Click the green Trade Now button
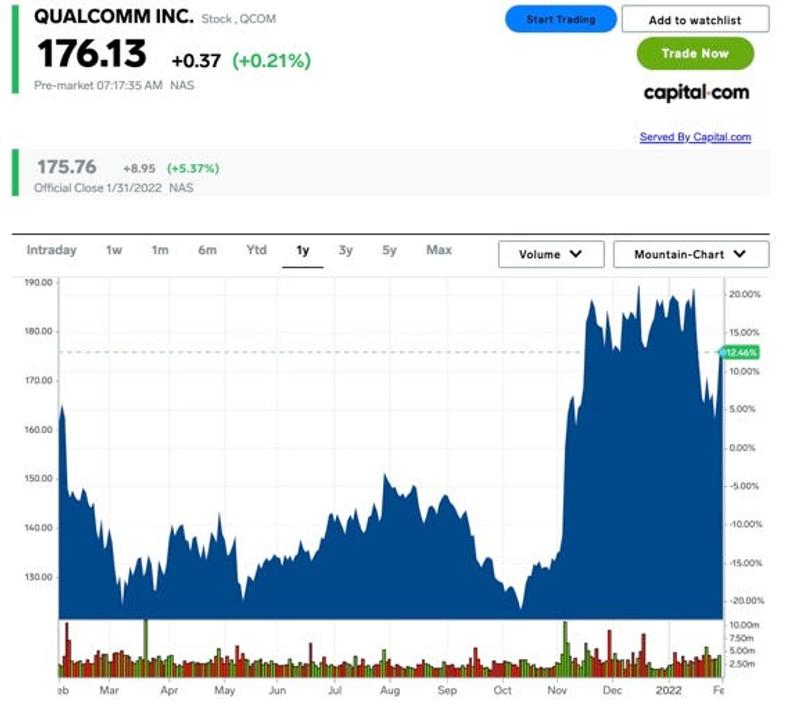 695,54
